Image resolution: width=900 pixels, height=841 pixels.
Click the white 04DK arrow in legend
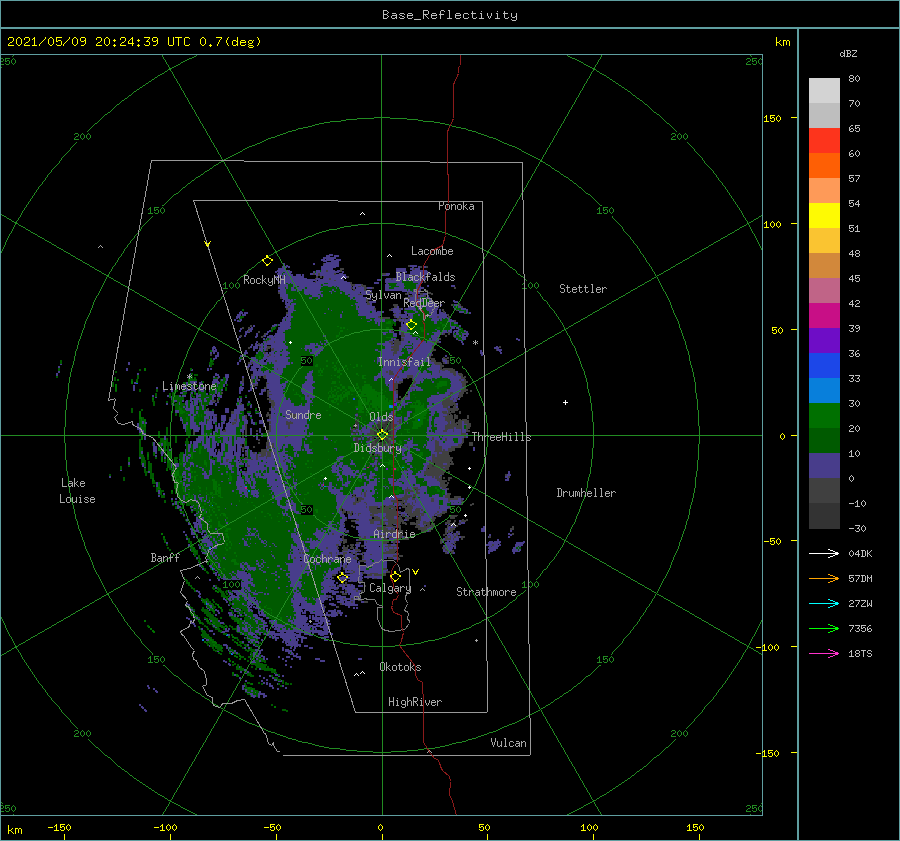coord(824,553)
